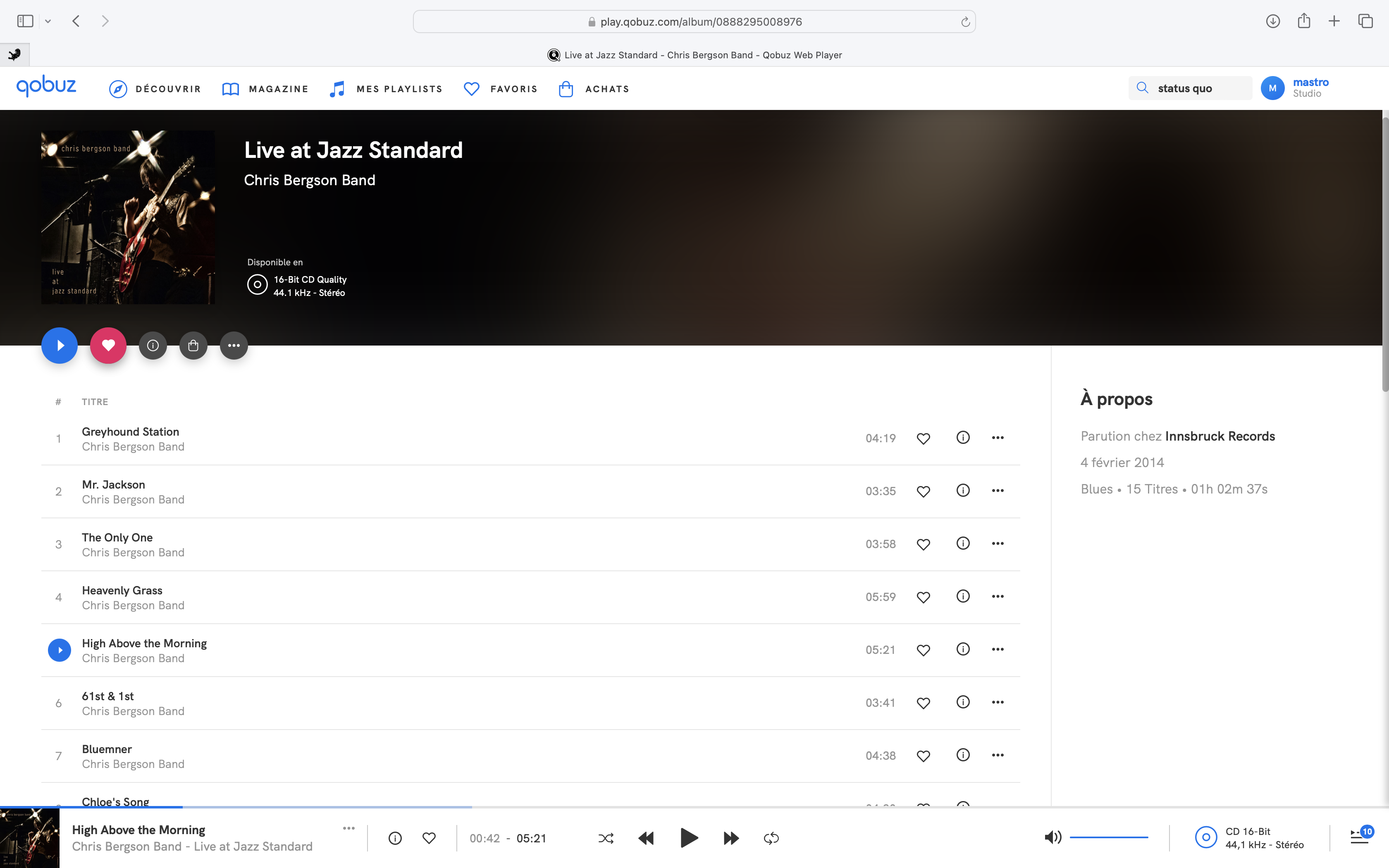Favorite the track Heavenly Grass
Viewport: 1389px width, 868px height.
pos(923,597)
